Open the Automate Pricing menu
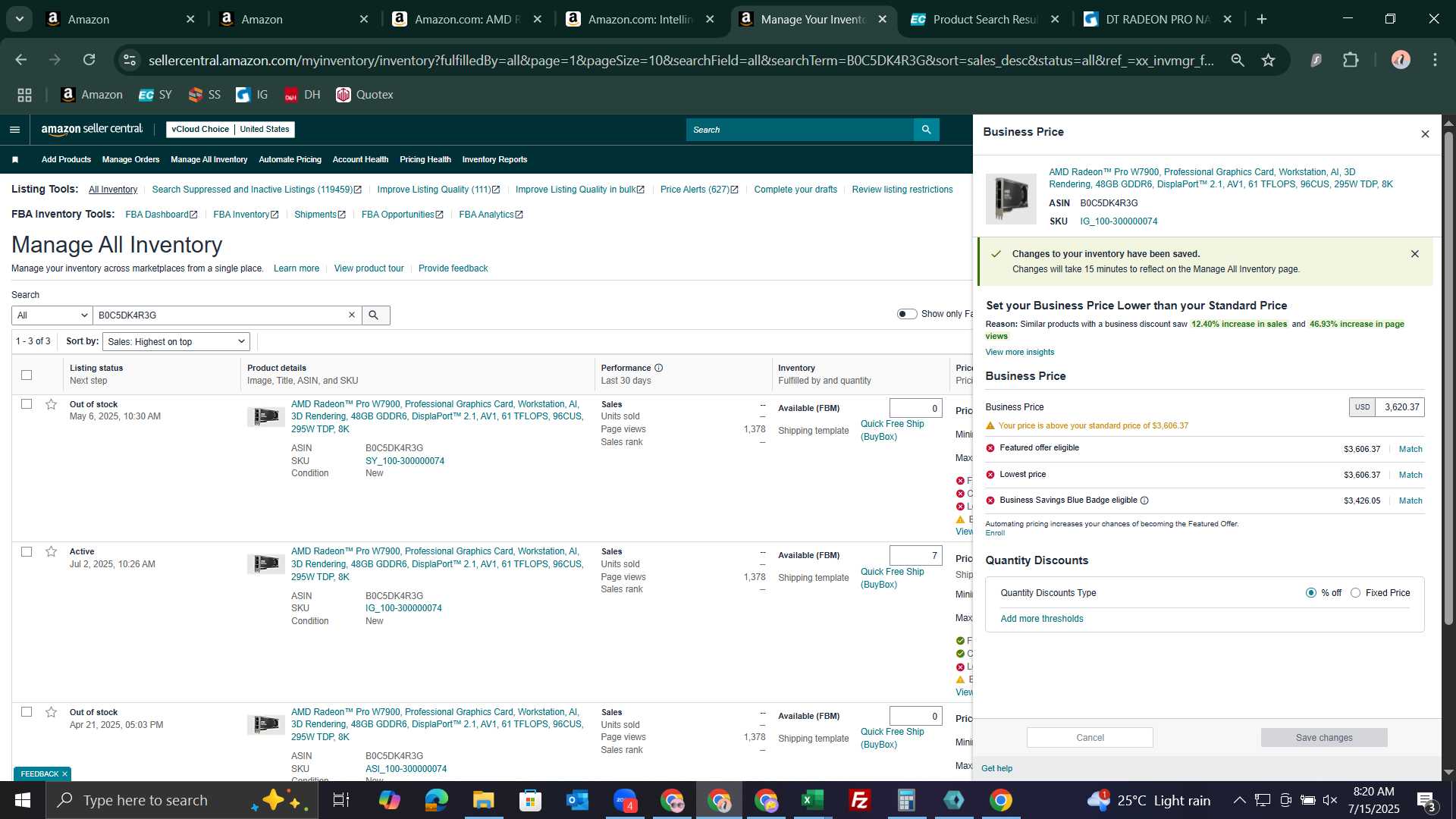This screenshot has width=1456, height=819. [290, 160]
